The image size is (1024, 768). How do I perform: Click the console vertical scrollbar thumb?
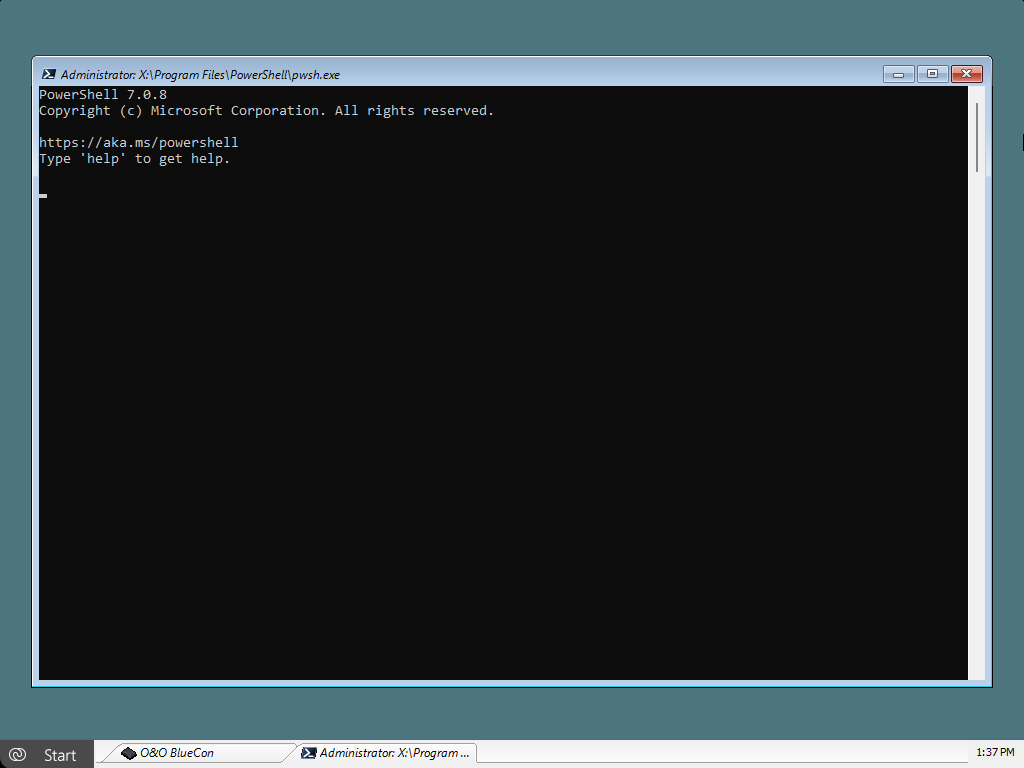(x=977, y=135)
